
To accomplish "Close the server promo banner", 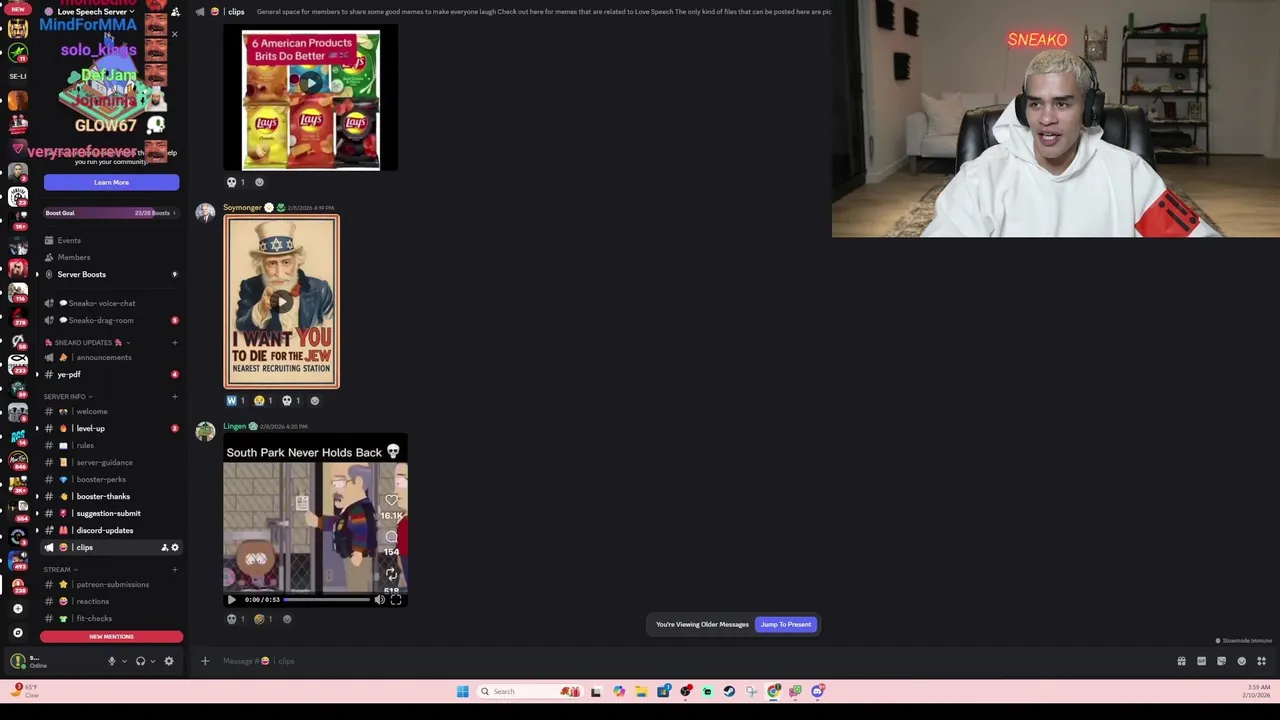I will pos(174,34).
